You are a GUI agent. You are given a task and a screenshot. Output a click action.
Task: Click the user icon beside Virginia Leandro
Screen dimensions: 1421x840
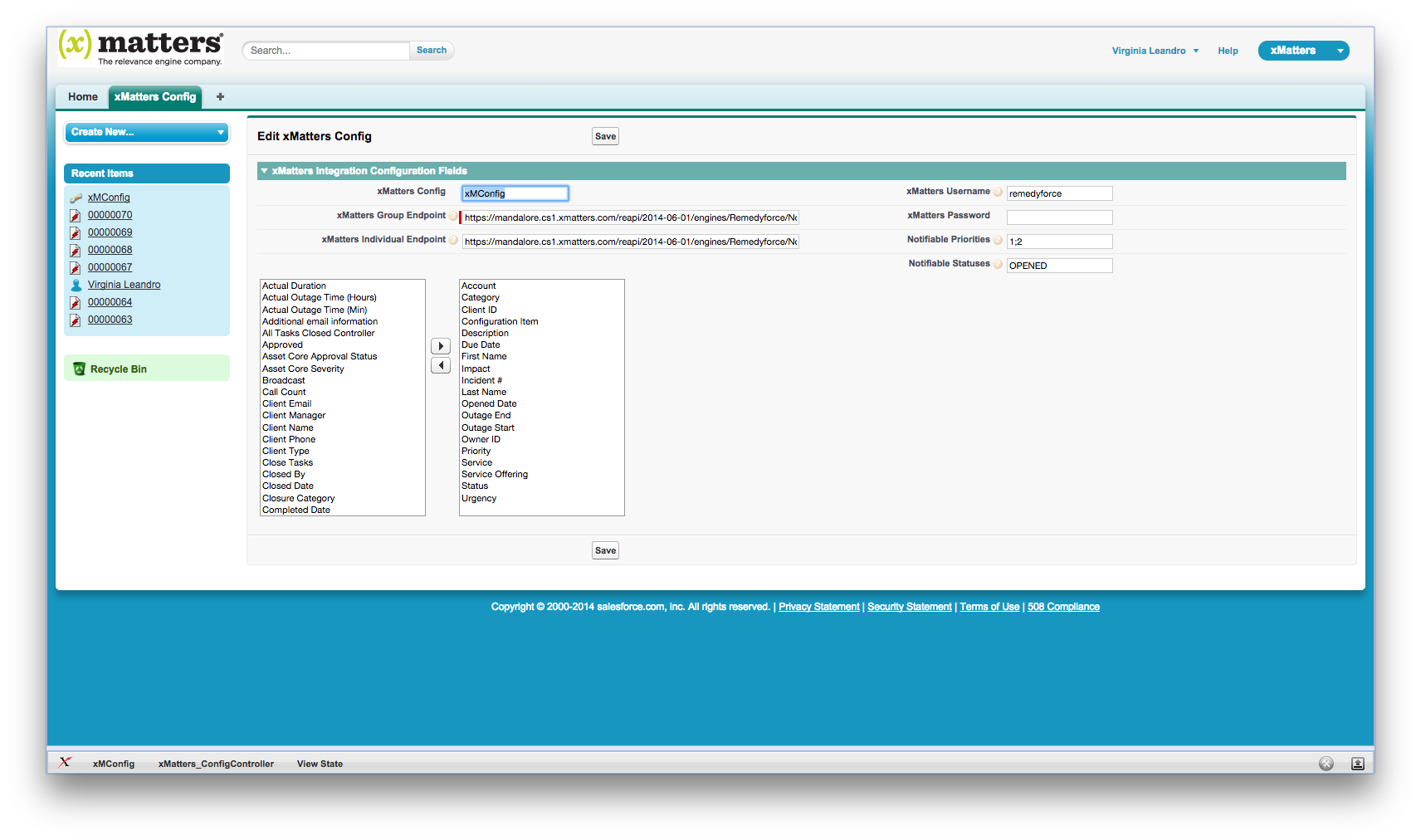coord(76,285)
